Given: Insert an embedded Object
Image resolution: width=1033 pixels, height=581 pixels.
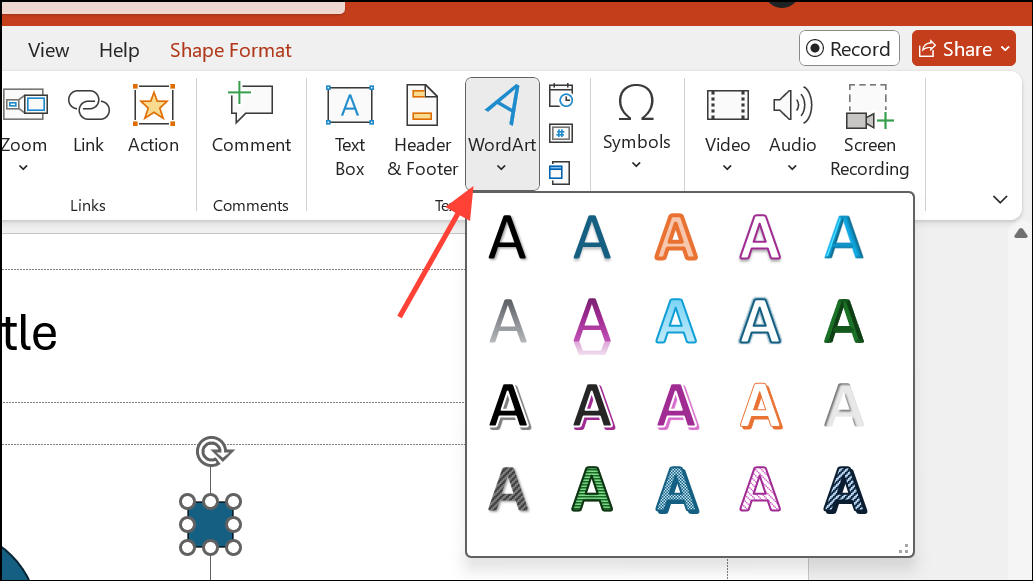Looking at the screenshot, I should 560,172.
